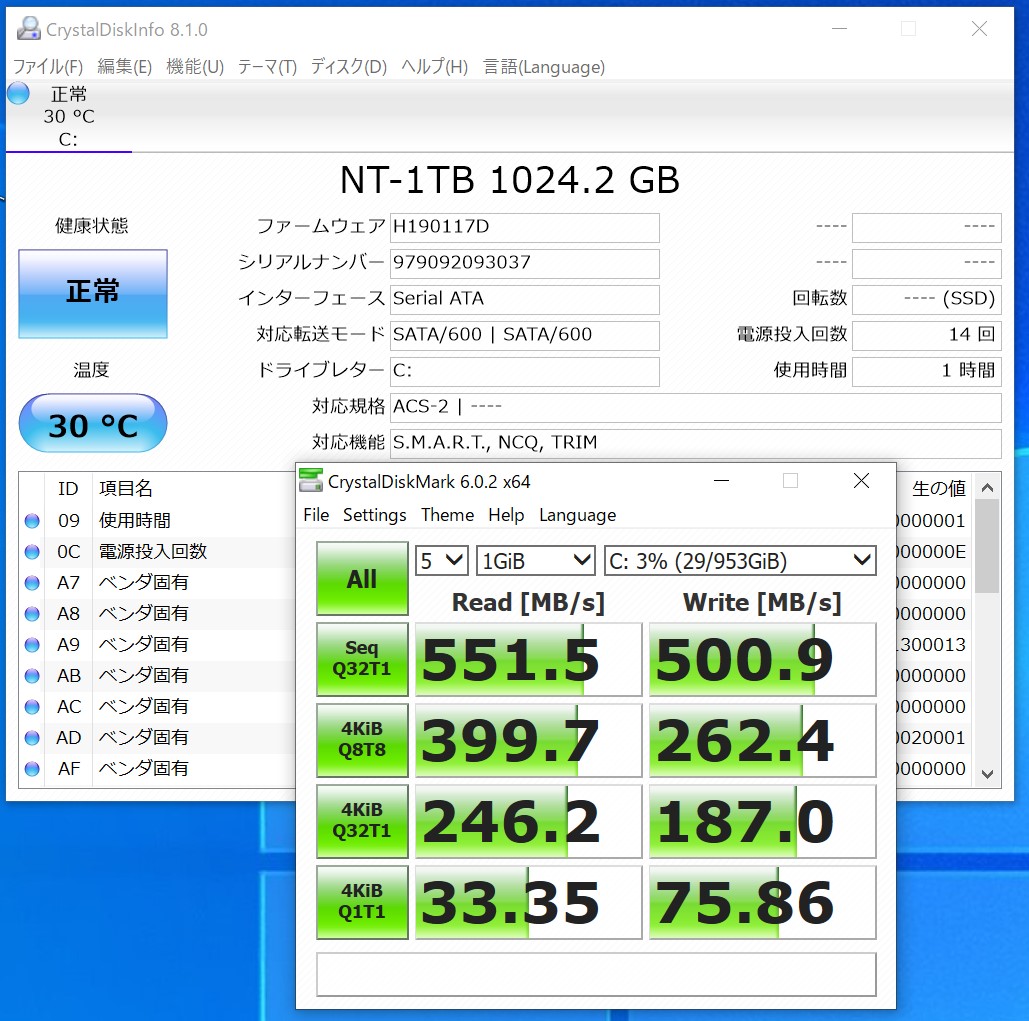
Task: Click the interface field Serial ATA
Action: 524,299
